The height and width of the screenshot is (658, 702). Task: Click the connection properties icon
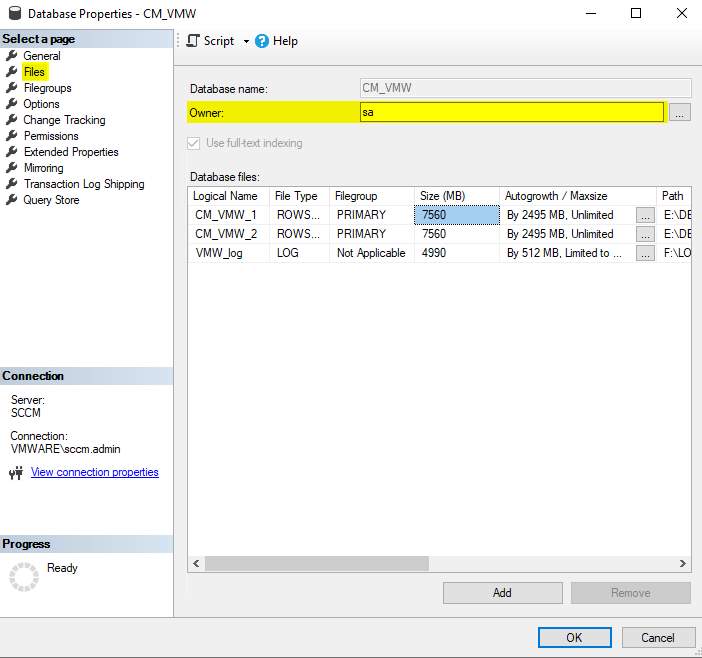coord(16,473)
